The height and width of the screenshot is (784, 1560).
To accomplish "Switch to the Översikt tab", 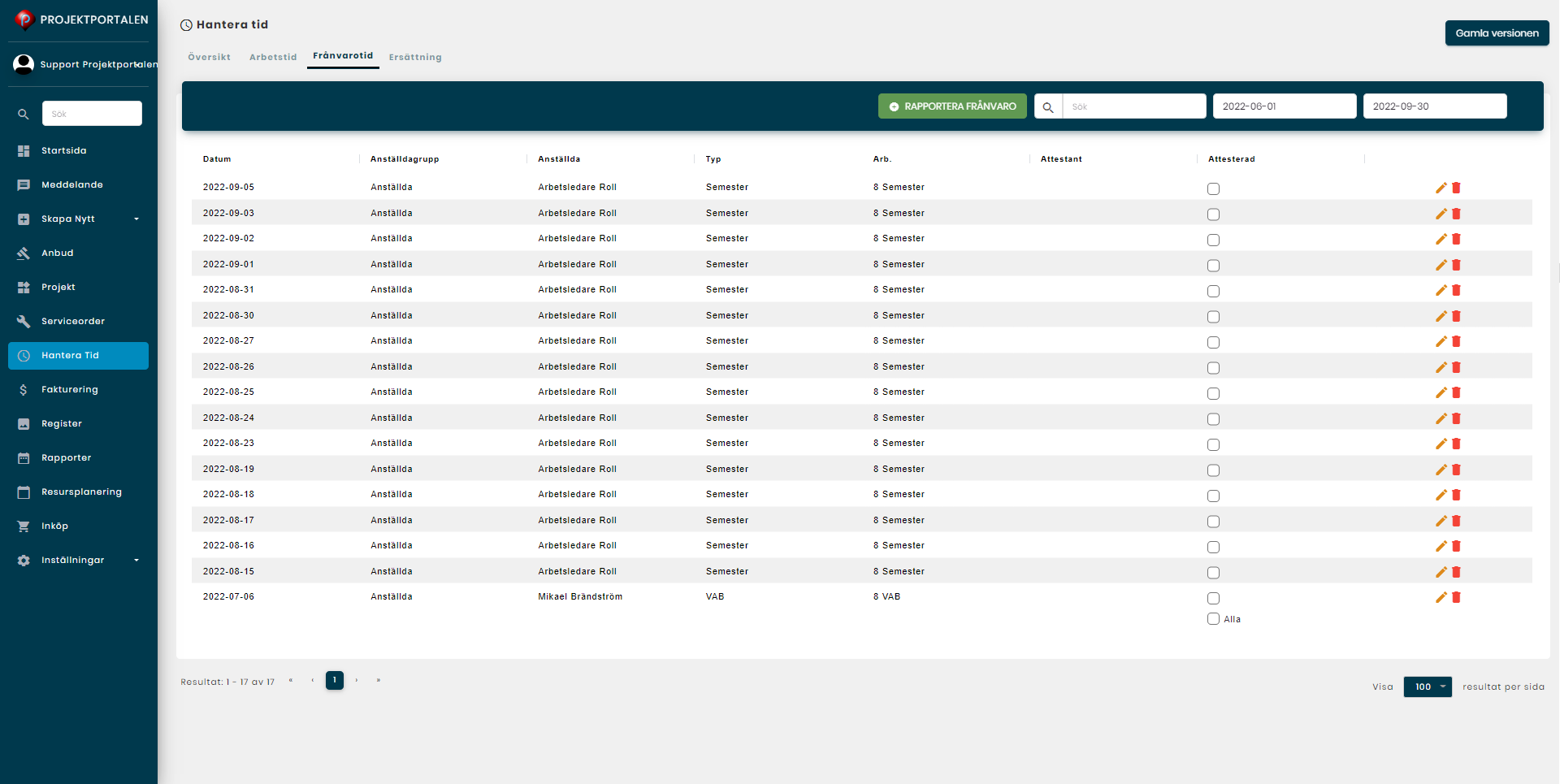I will (x=209, y=57).
